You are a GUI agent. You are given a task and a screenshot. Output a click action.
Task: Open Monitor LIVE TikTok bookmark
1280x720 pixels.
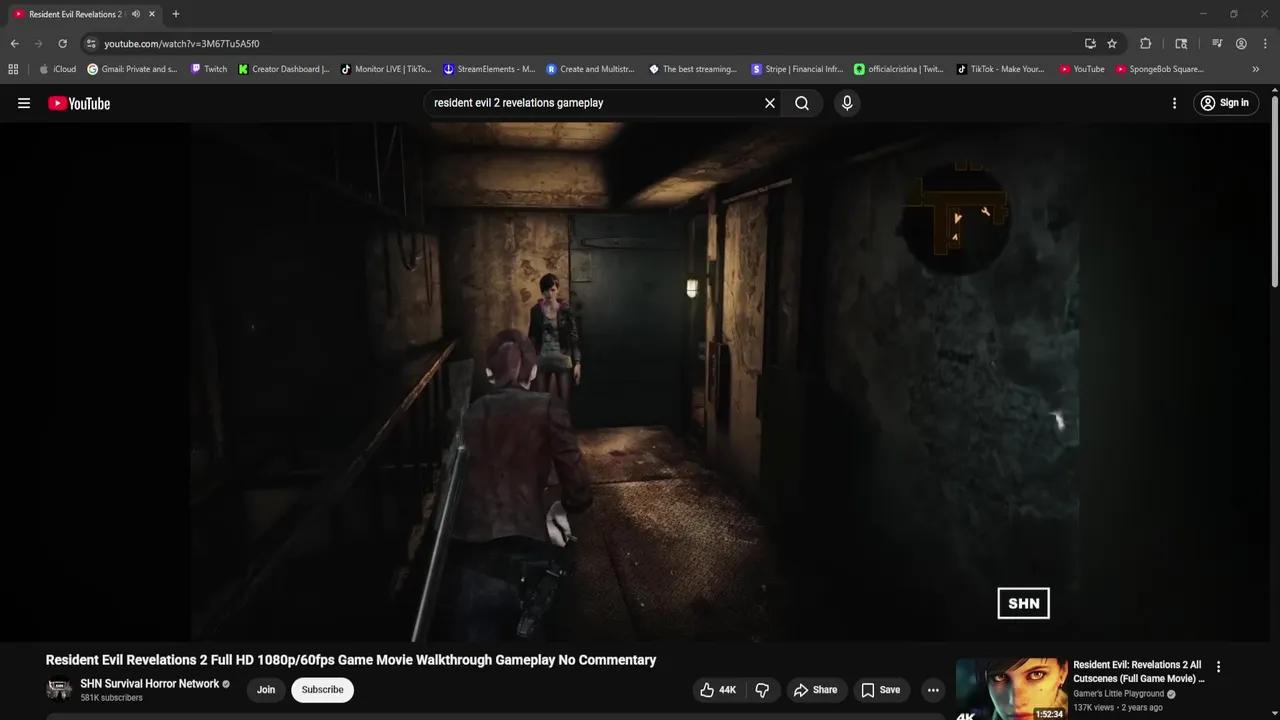coord(386,69)
